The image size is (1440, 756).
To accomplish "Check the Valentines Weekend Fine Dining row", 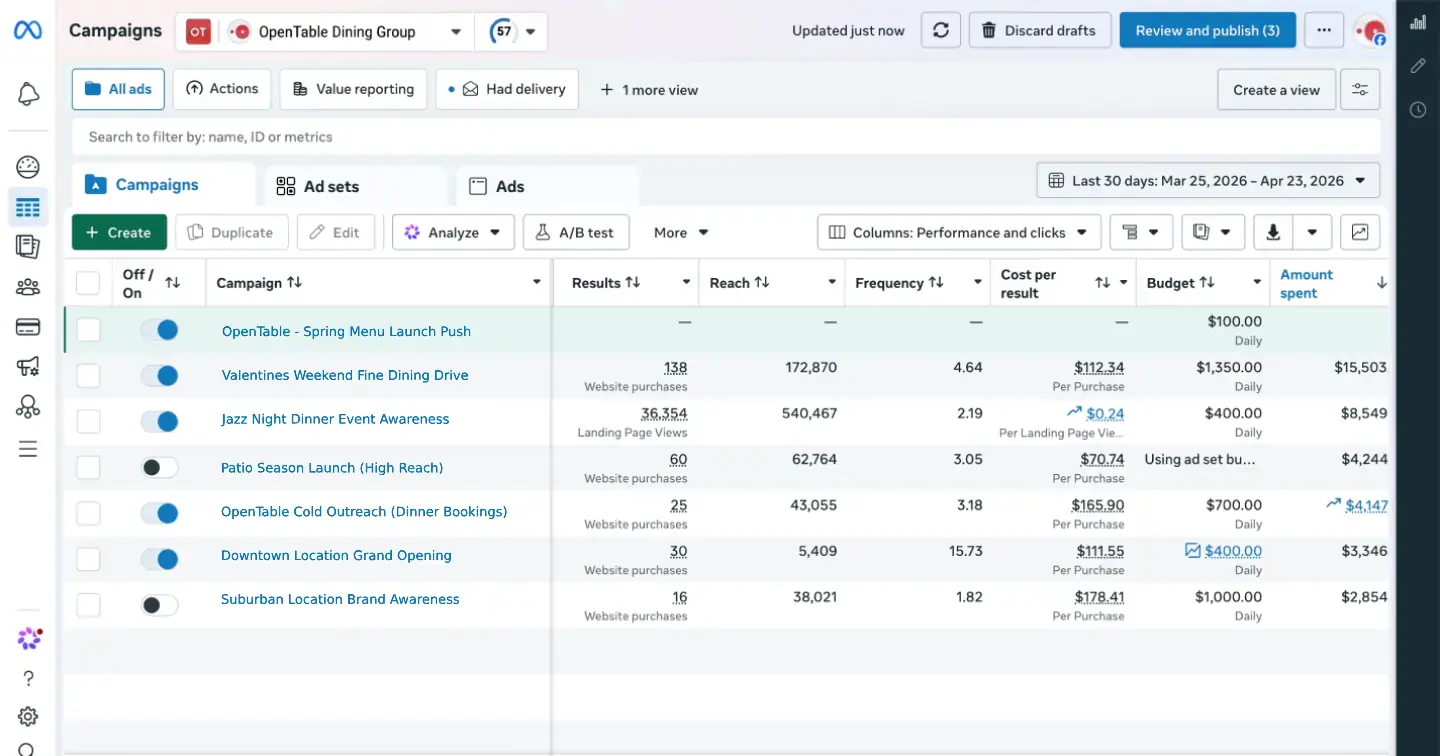I will click(88, 375).
